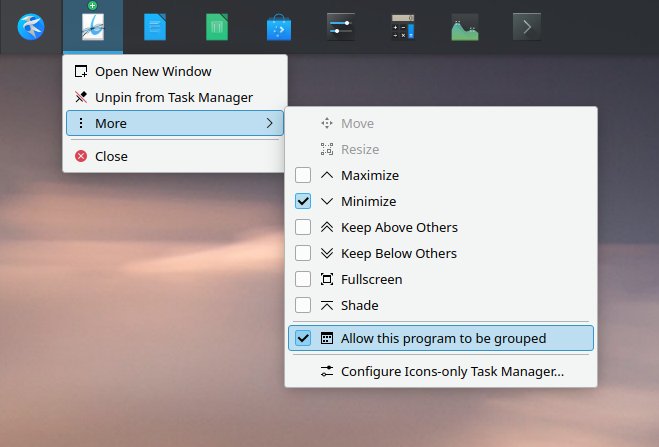Choose Open New Window
Image resolution: width=659 pixels, height=447 pixels.
175,71
